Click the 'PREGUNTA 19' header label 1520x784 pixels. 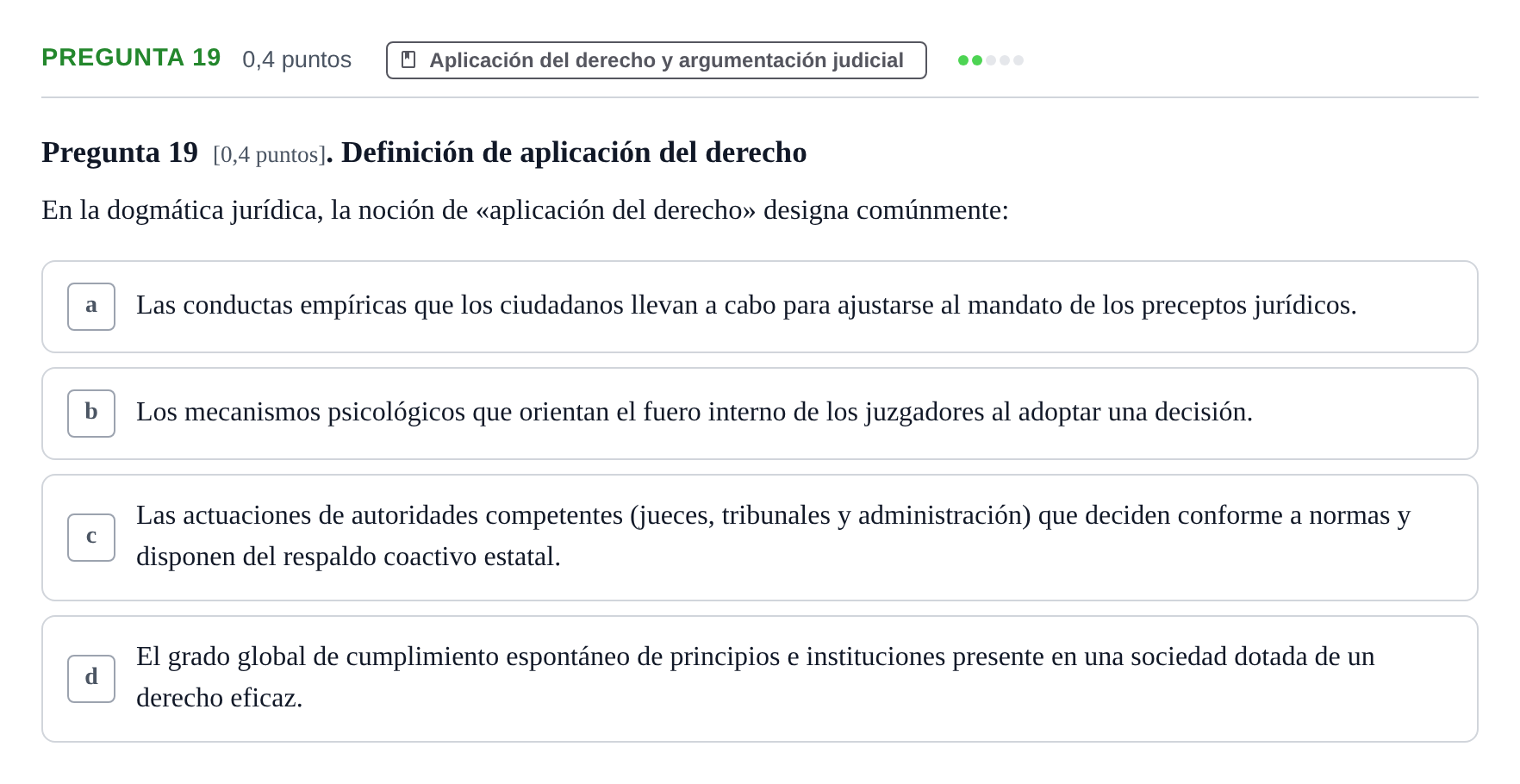(x=131, y=58)
